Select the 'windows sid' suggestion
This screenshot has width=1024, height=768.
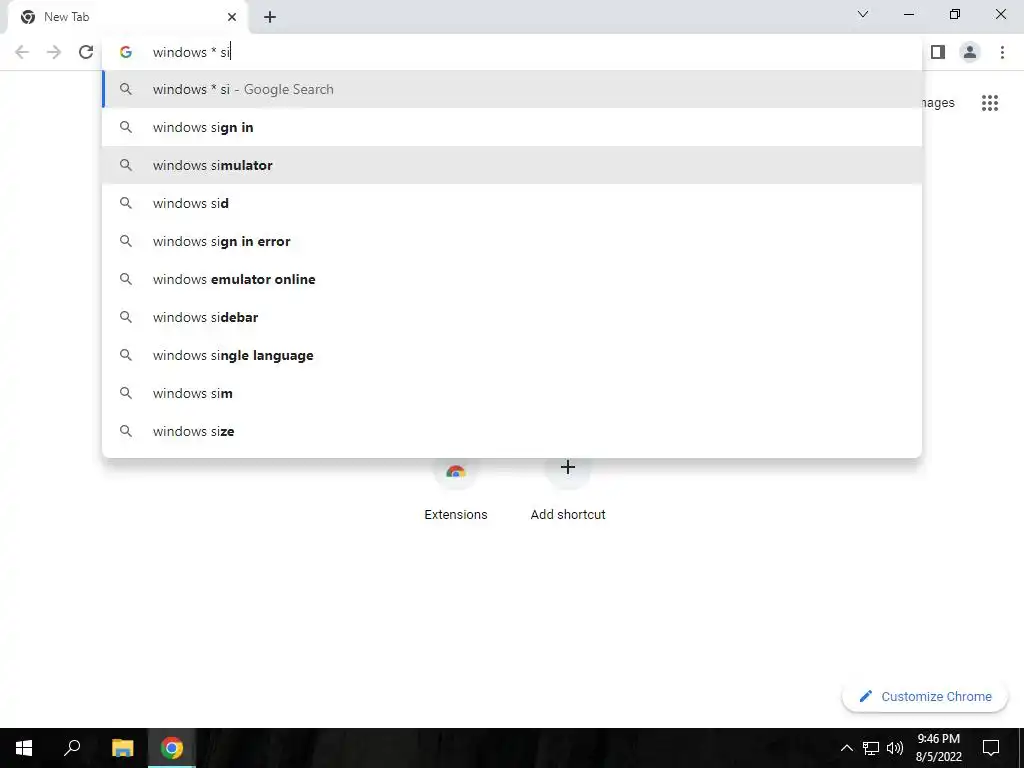[512, 203]
